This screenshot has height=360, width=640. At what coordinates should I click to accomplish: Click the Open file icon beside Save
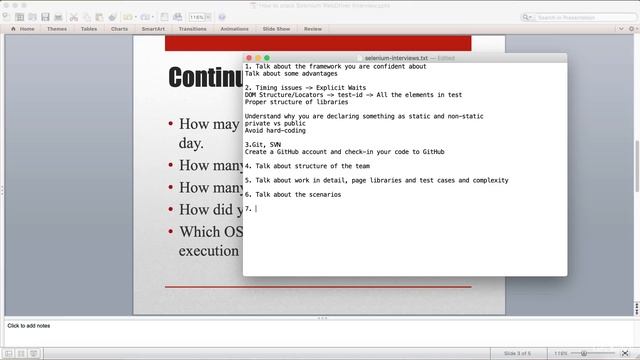coord(32,17)
